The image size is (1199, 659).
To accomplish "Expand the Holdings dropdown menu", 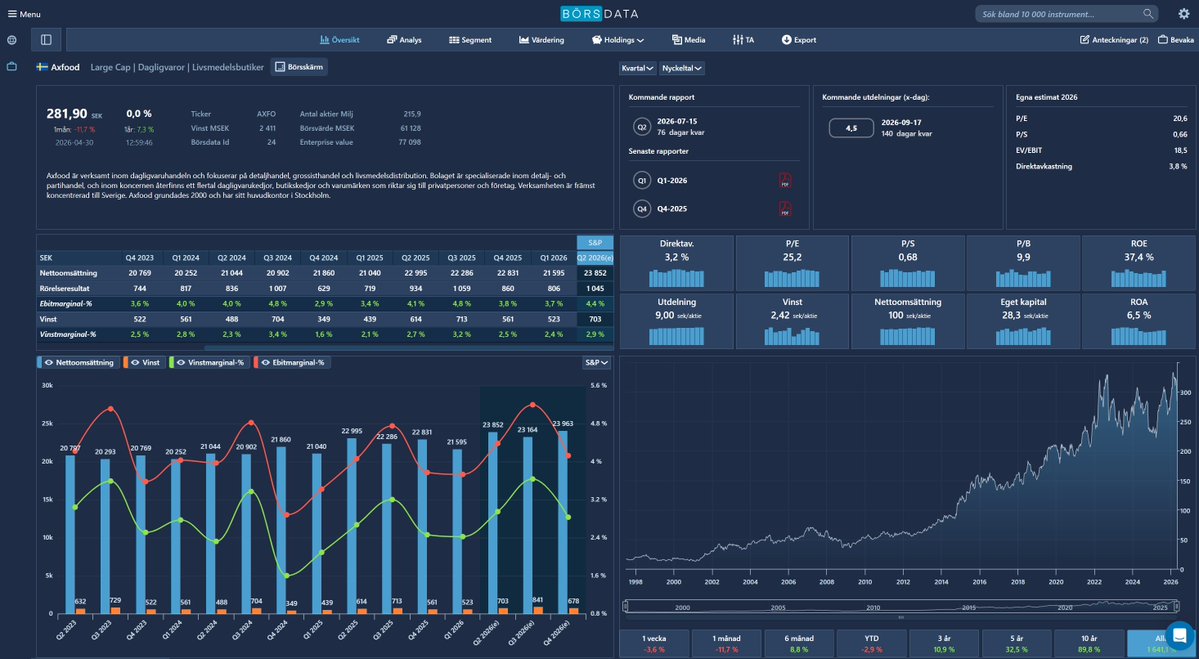I will (x=618, y=40).
